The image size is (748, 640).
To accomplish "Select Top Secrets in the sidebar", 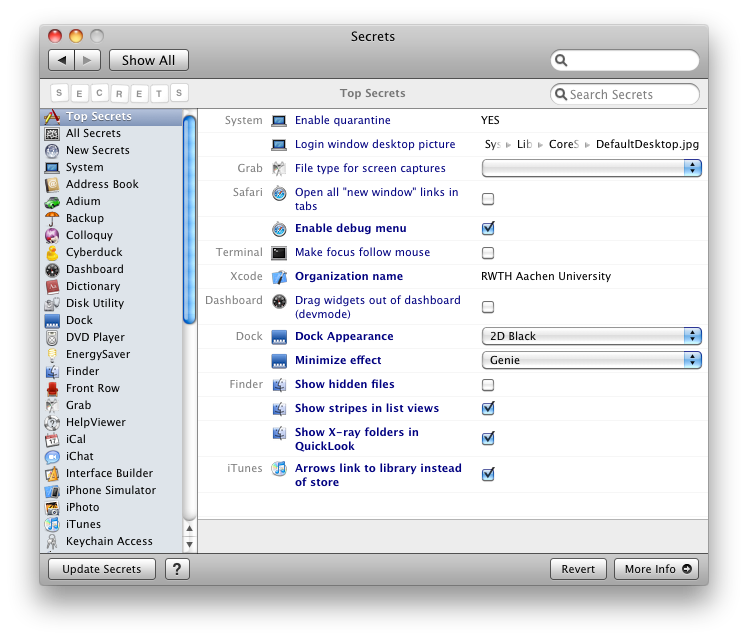I will pyautogui.click(x=98, y=117).
